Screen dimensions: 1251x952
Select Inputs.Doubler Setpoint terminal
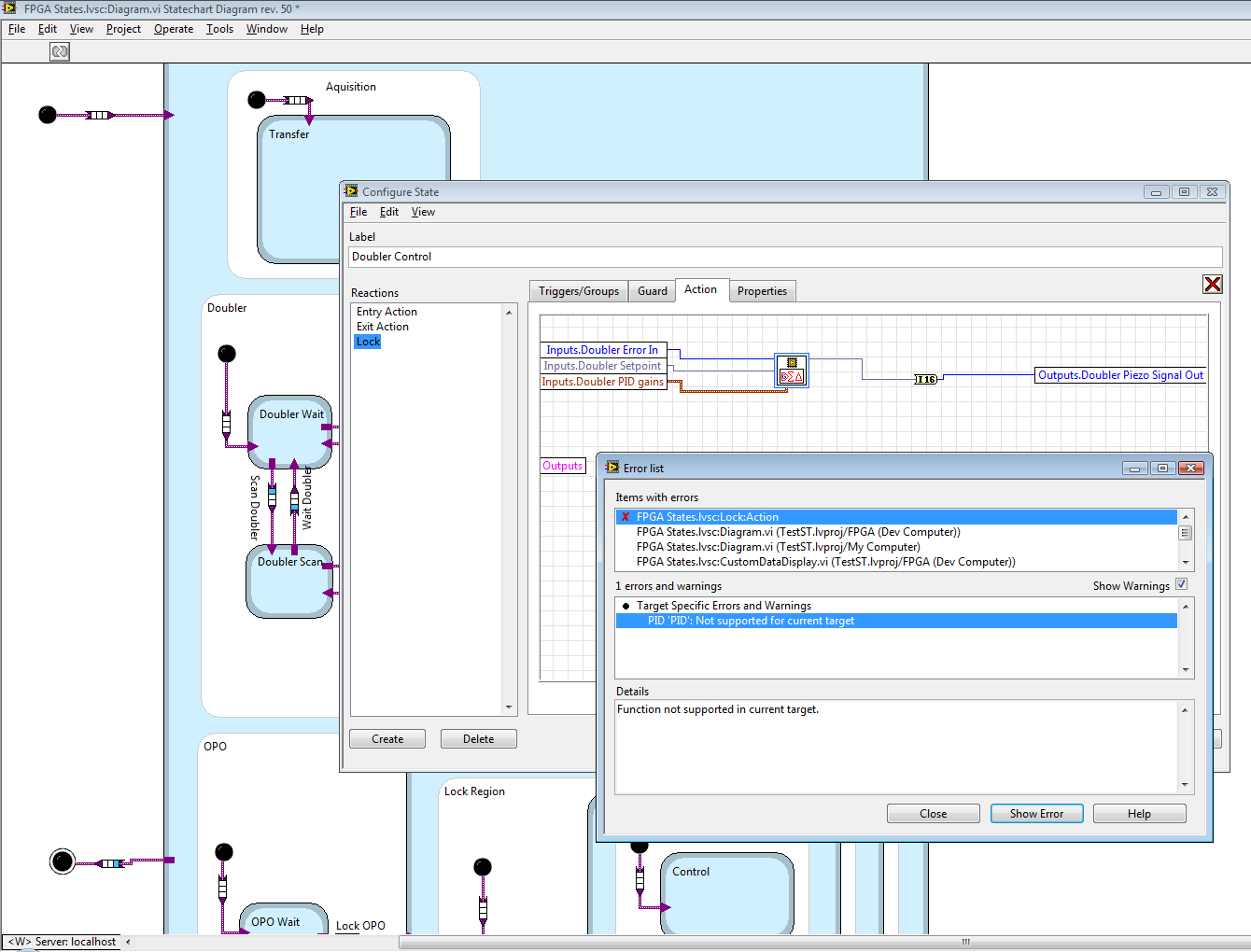pyautogui.click(x=603, y=366)
